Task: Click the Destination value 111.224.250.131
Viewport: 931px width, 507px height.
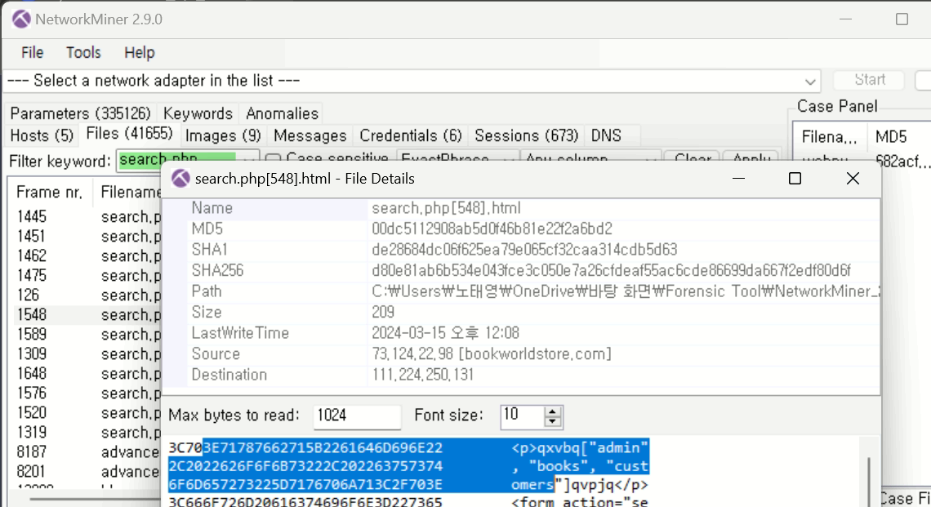Action: [422, 375]
